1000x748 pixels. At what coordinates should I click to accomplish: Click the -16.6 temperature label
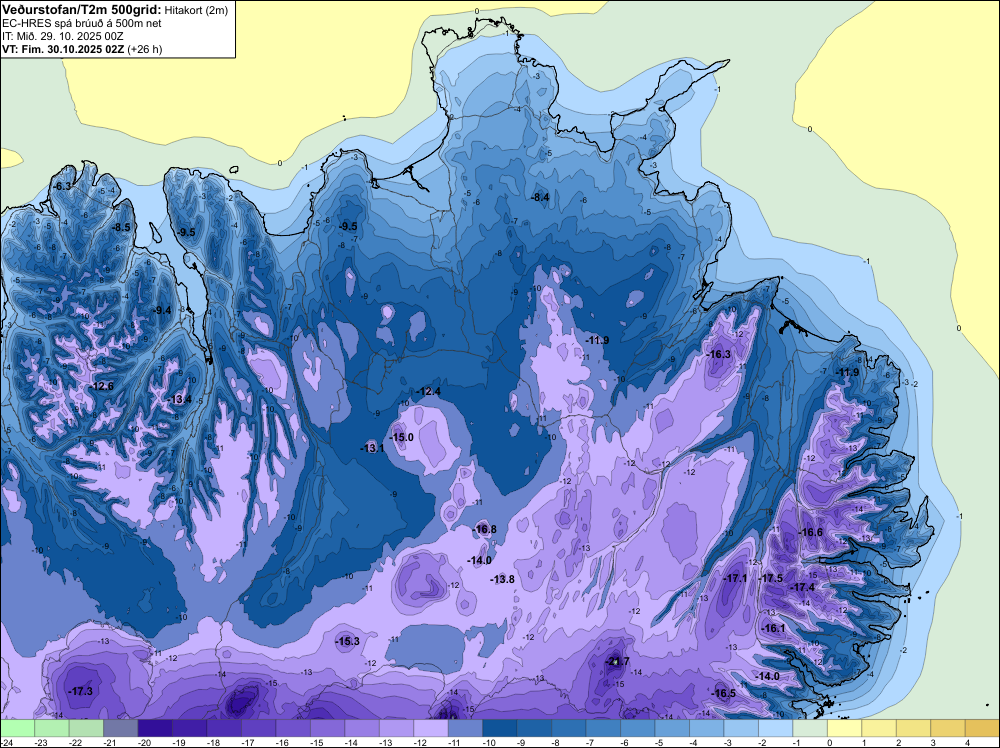point(811,532)
